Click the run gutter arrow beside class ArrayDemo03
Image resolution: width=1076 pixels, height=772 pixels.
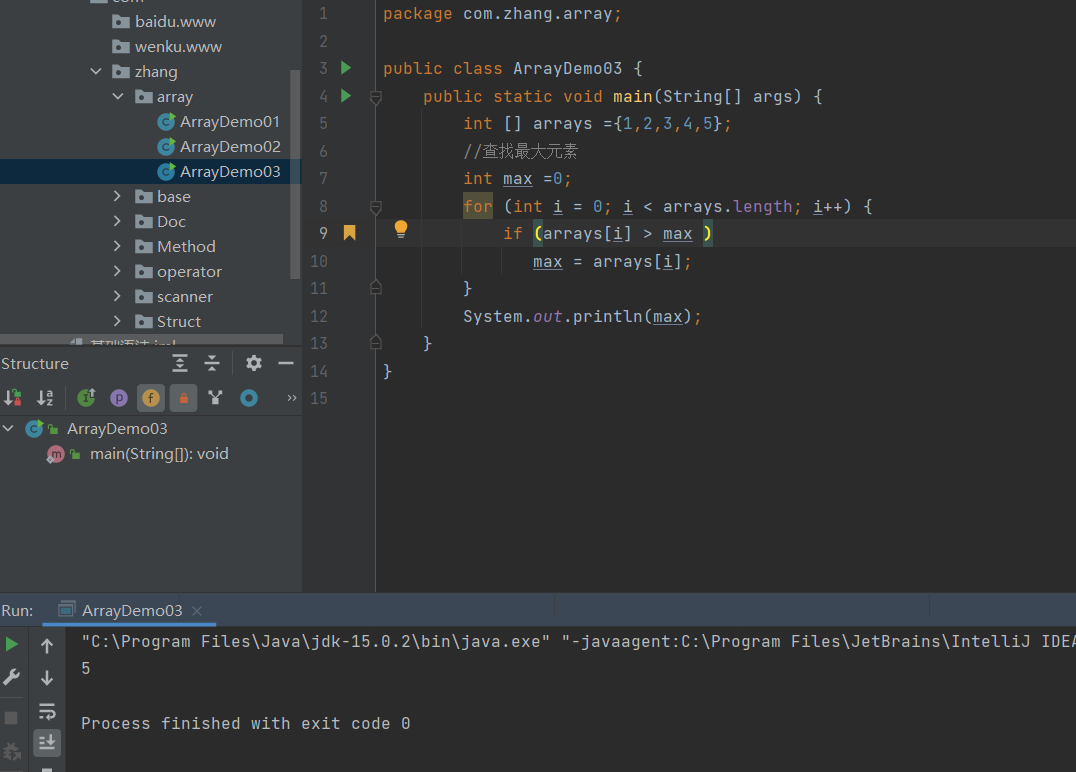tap(346, 68)
